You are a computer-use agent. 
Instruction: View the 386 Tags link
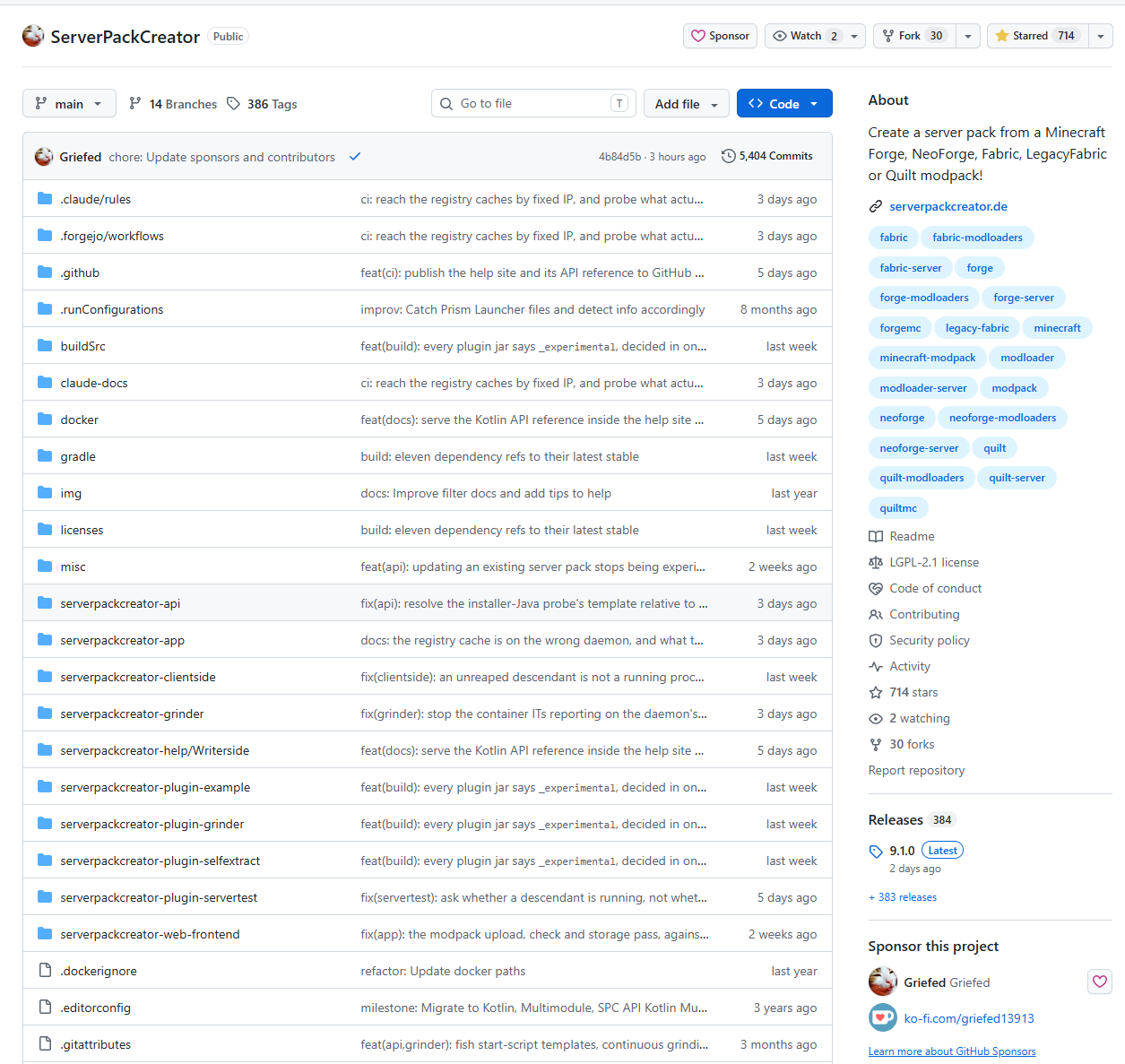coord(262,104)
